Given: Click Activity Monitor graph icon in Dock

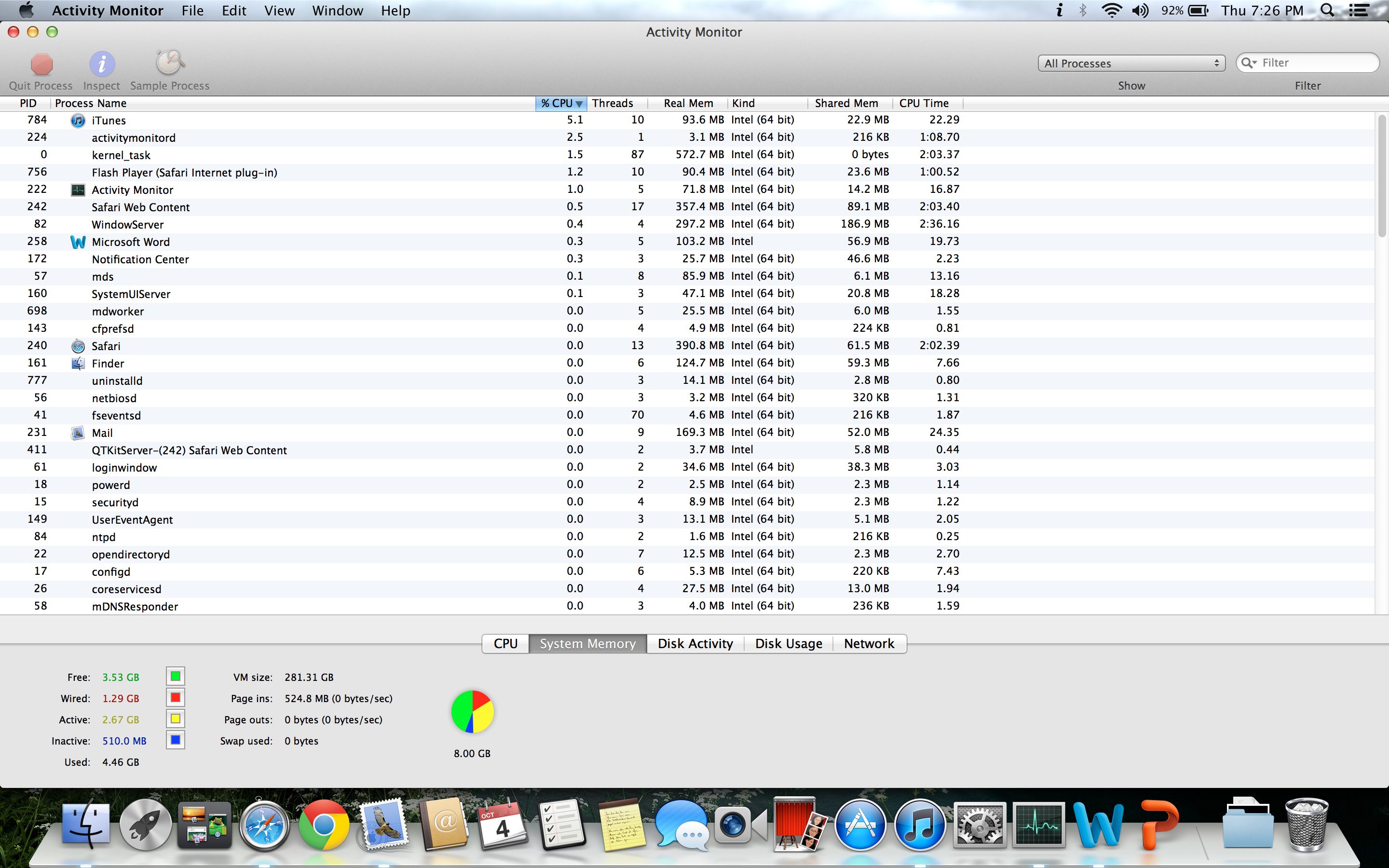Looking at the screenshot, I should click(1039, 826).
